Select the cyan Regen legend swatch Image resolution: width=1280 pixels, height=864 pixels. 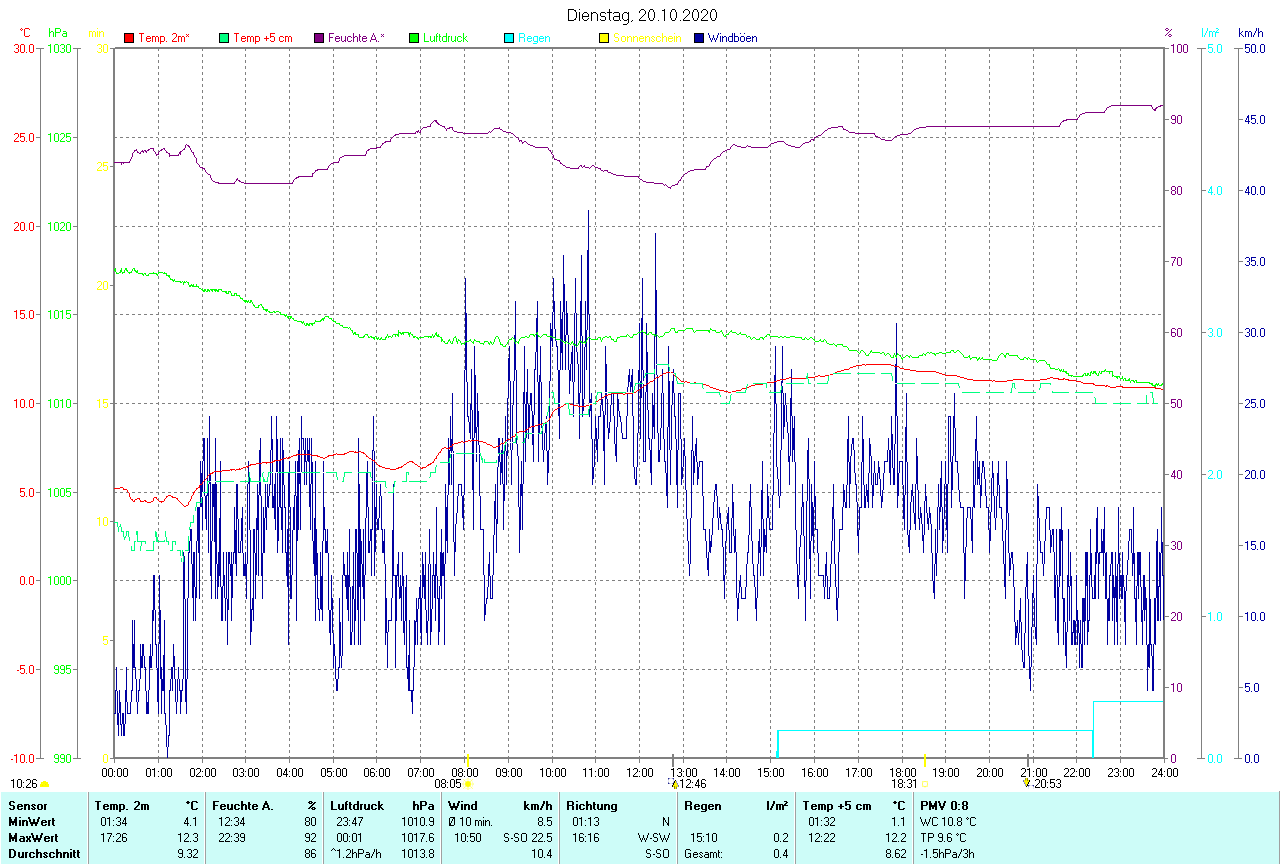pos(509,38)
